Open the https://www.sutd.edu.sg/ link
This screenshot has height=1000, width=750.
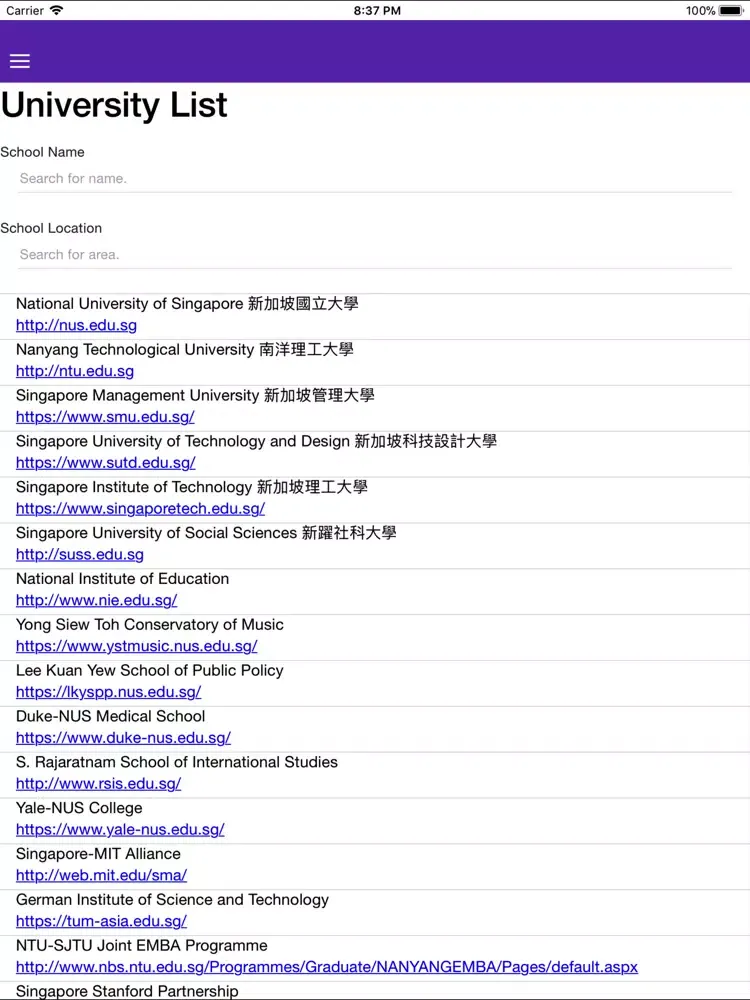coord(106,463)
